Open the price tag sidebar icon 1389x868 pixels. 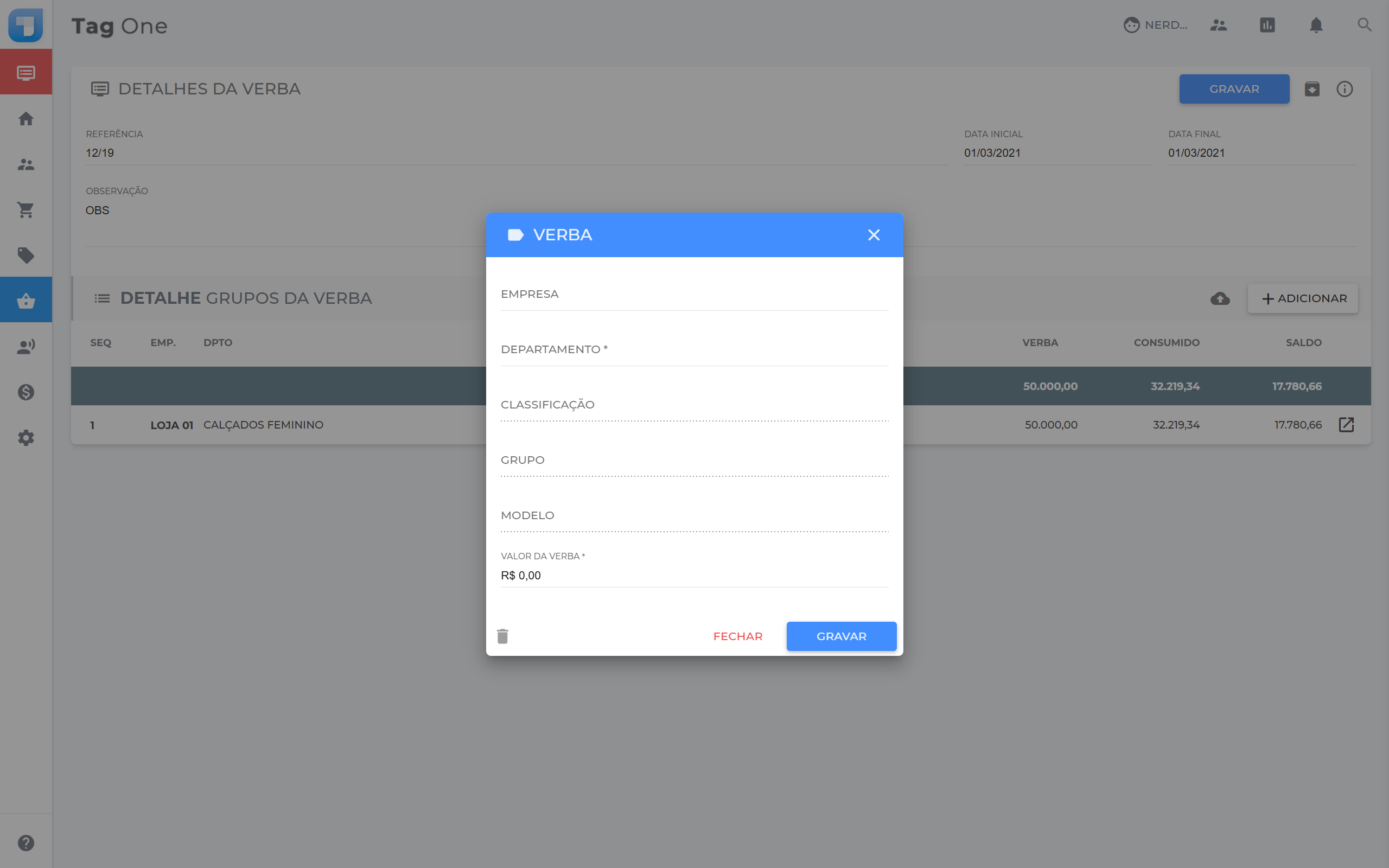point(26,256)
